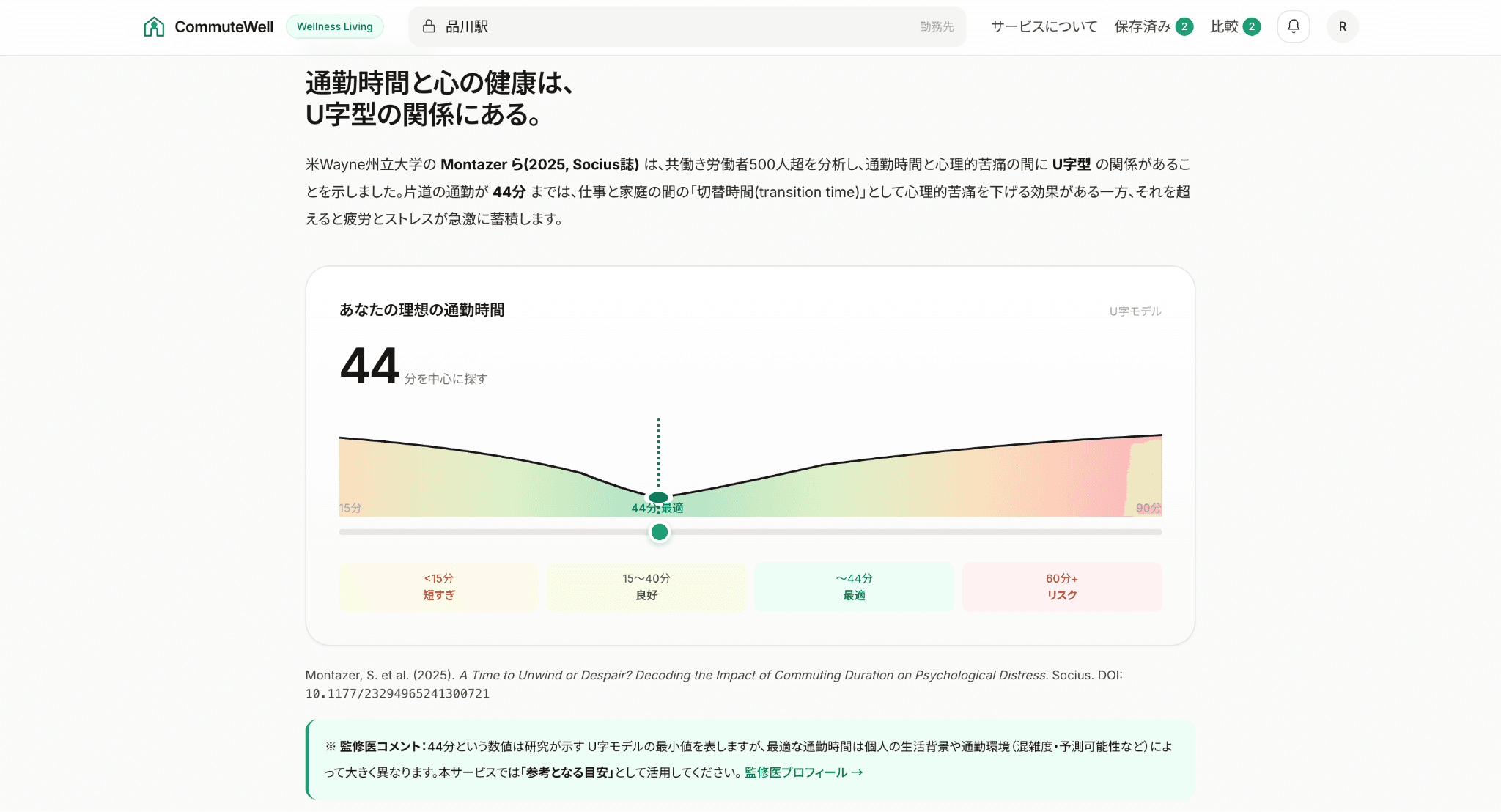Select the 〜44分 最適 category card
Screen dimensions: 1501x812
pyautogui.click(x=853, y=587)
